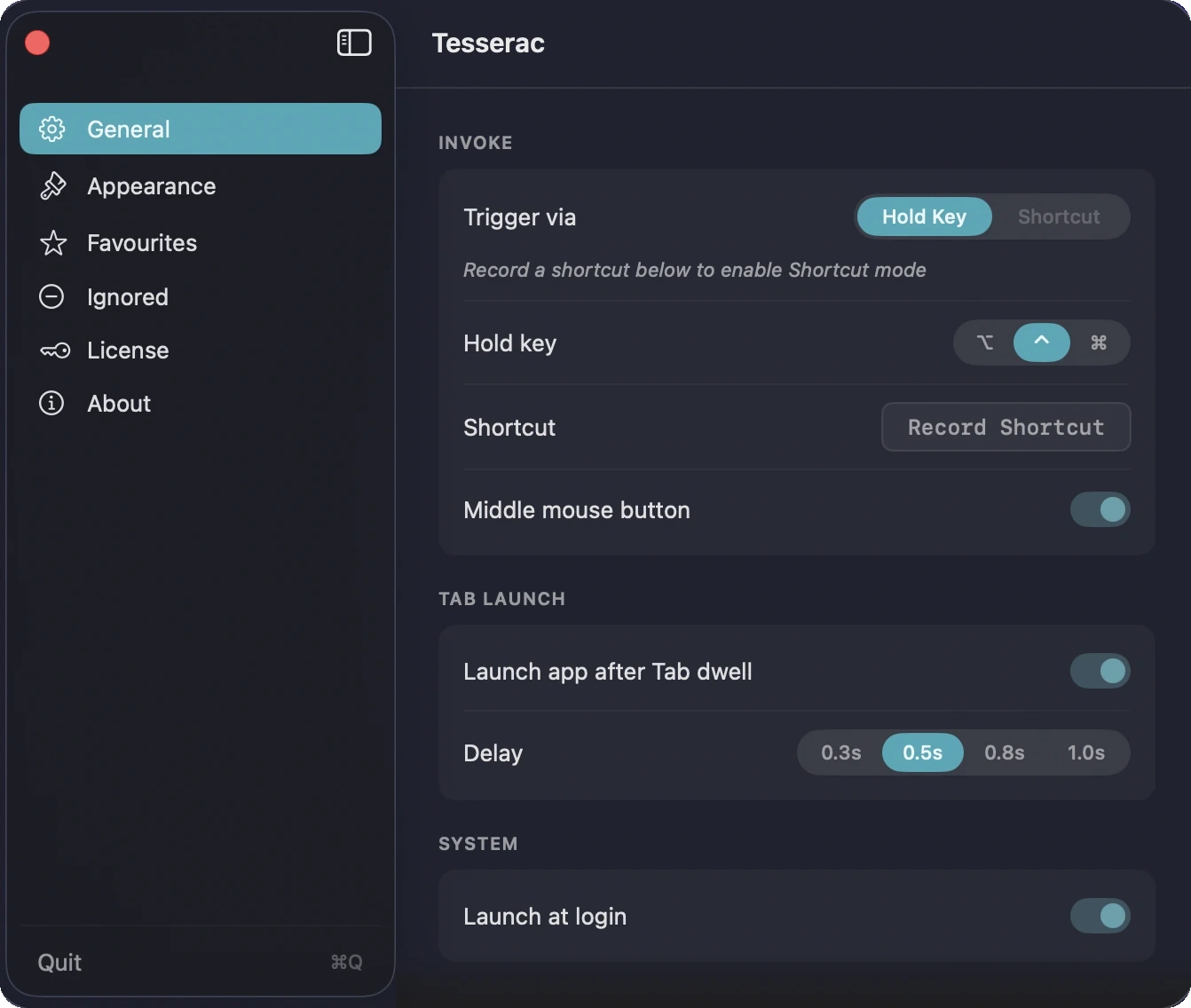Click the TAB LAUNCH section heading
This screenshot has height=1008, width=1191.
501,599
